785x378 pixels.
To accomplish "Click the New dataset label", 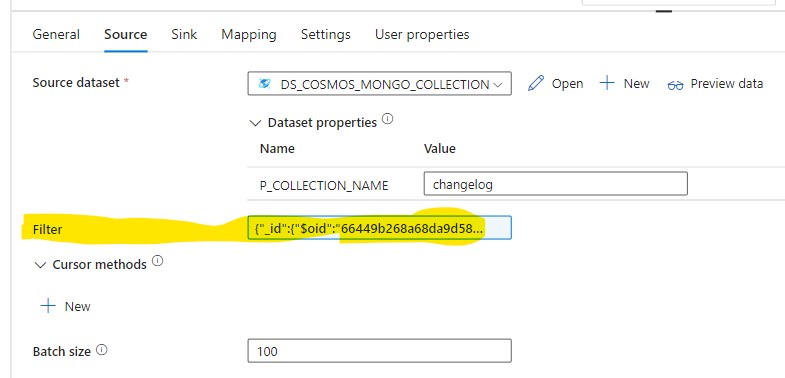I will coord(636,84).
